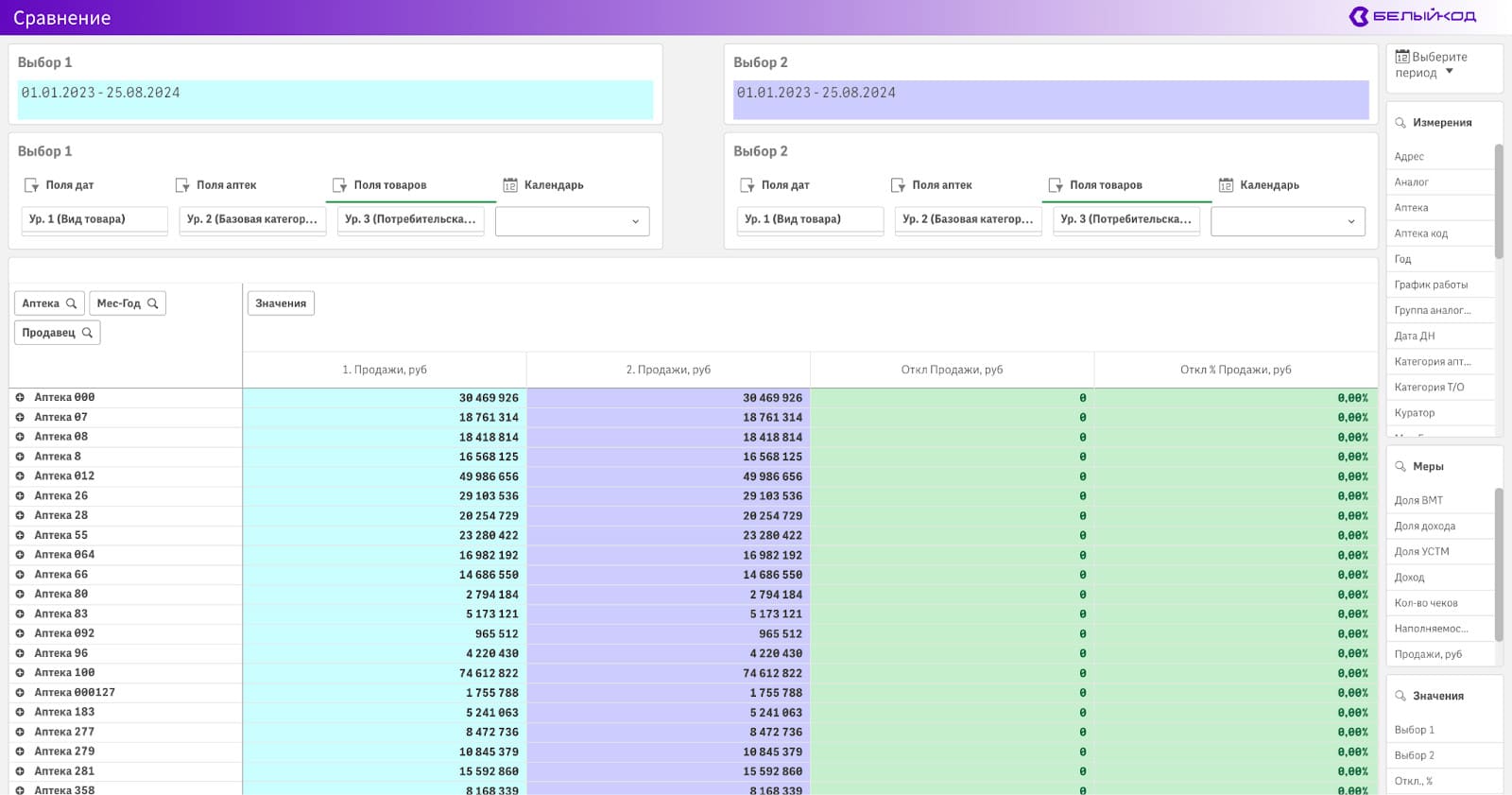Click the Поля товаров icon in Выбор 2

point(1056,185)
